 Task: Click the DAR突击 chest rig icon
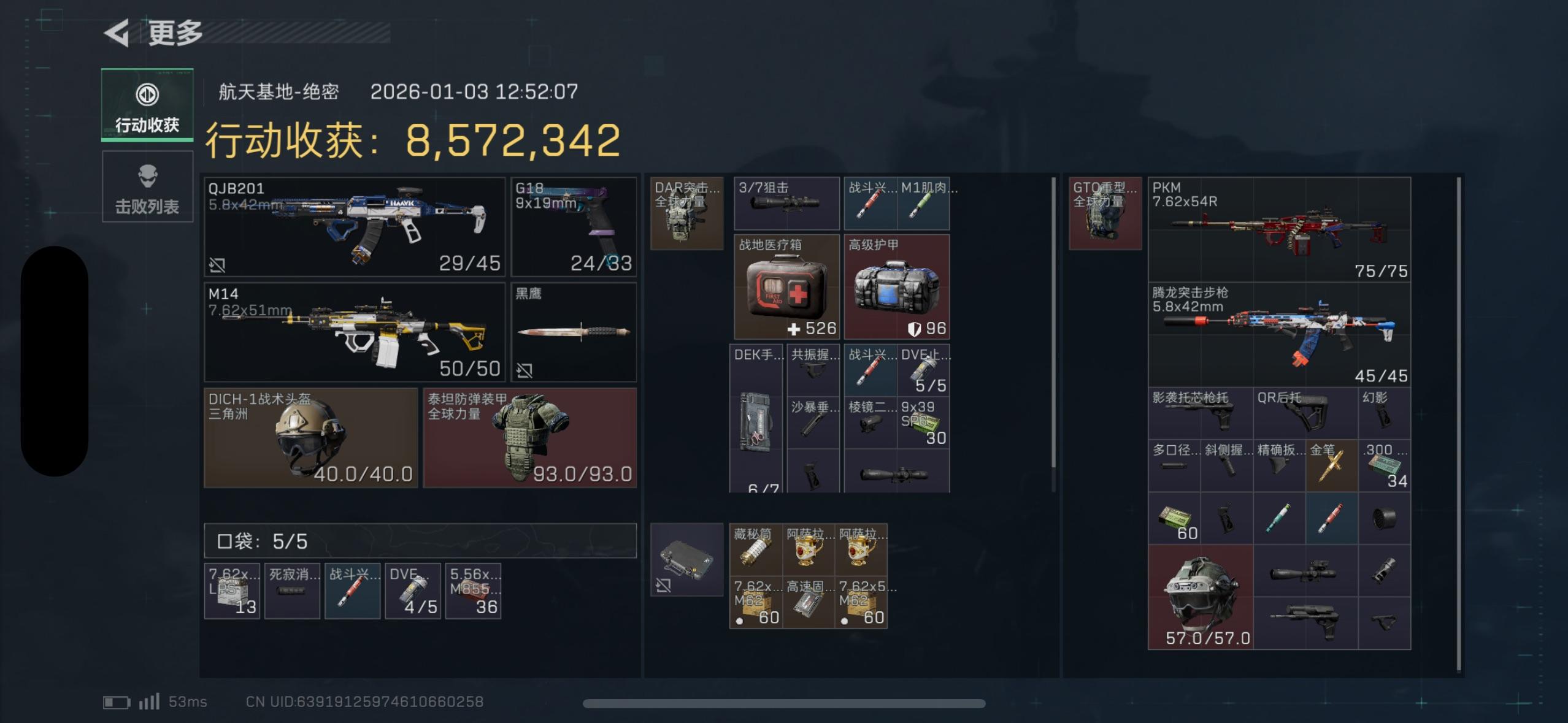coord(687,213)
